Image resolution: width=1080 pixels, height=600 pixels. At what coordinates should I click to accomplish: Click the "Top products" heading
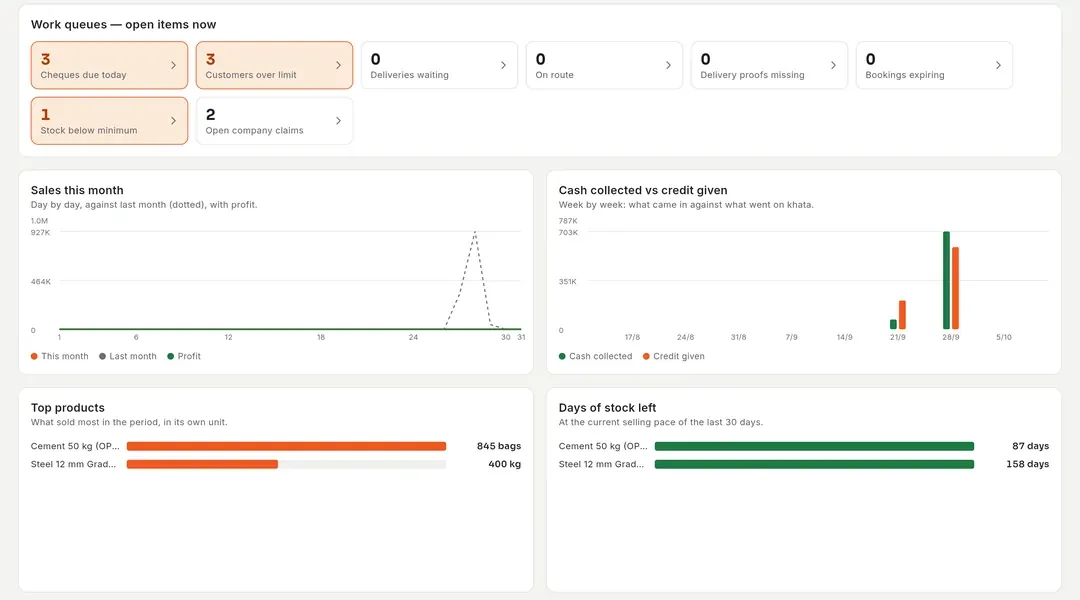tap(68, 408)
